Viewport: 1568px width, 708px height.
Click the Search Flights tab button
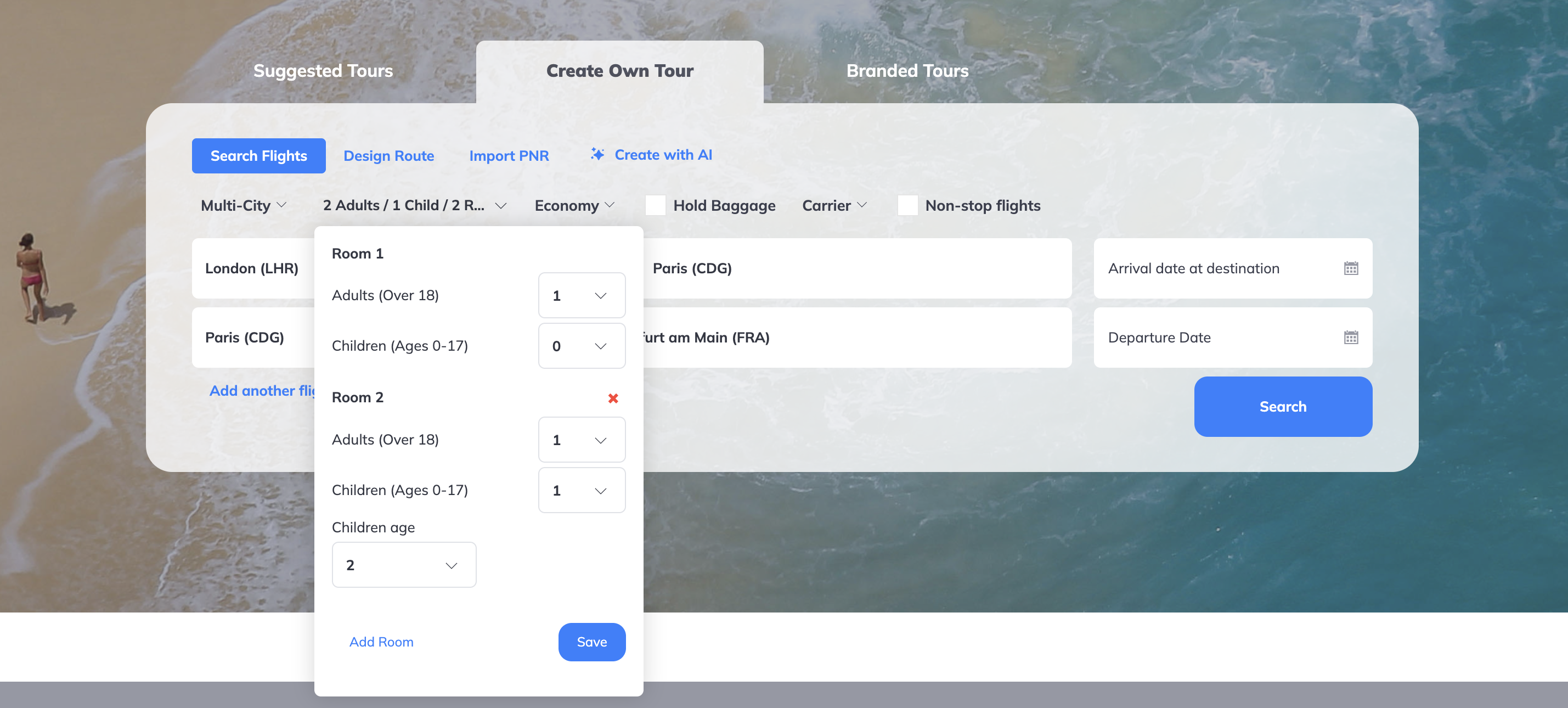pos(259,156)
